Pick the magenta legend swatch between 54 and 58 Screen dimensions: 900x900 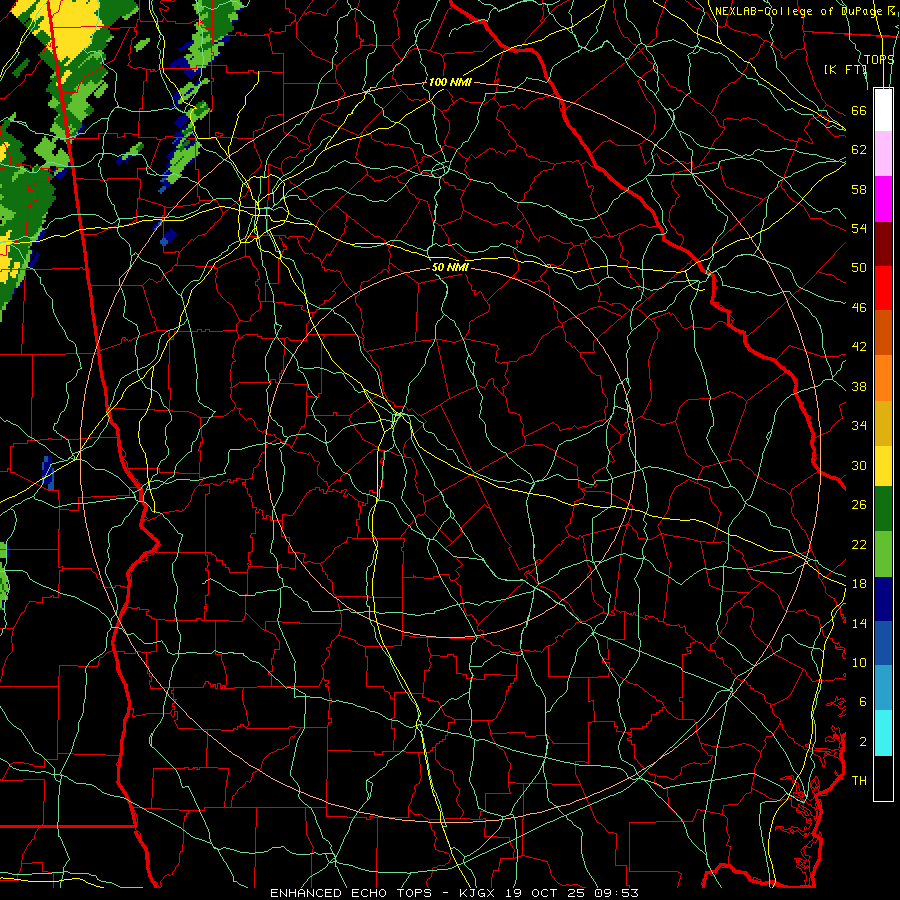883,199
